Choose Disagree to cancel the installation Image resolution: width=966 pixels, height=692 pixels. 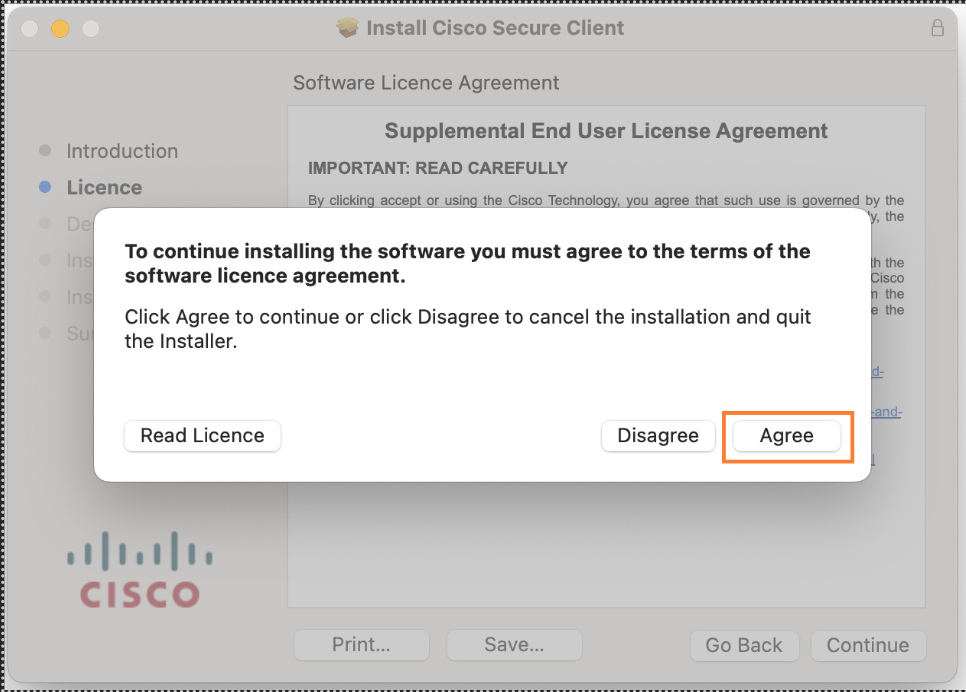point(658,436)
